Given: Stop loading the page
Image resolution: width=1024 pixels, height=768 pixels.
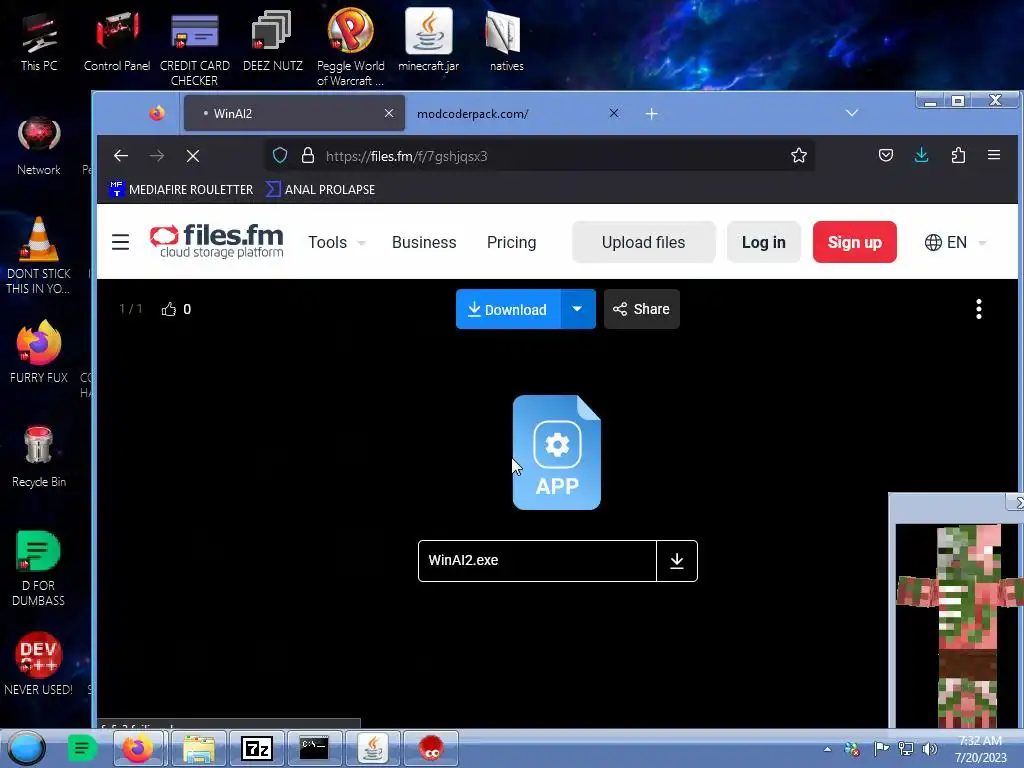Looking at the screenshot, I should coord(193,155).
